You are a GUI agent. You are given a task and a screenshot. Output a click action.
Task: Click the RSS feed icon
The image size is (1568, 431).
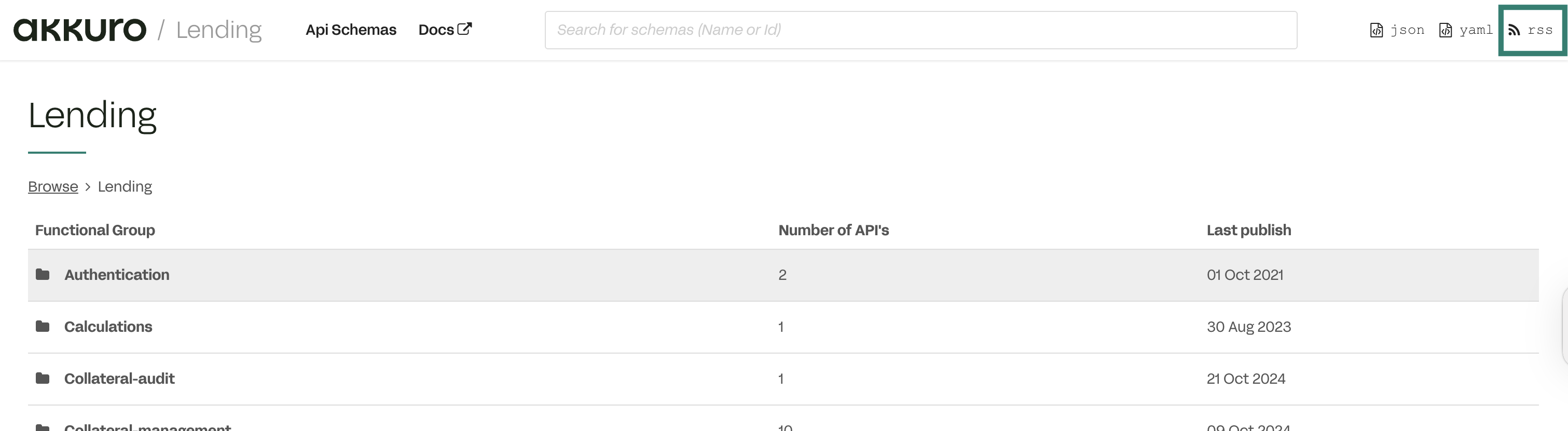point(1514,31)
